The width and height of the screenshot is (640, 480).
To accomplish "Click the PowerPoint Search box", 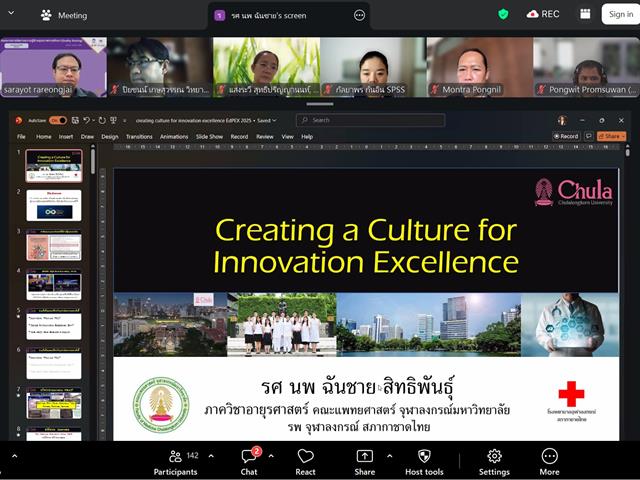I will (370, 120).
